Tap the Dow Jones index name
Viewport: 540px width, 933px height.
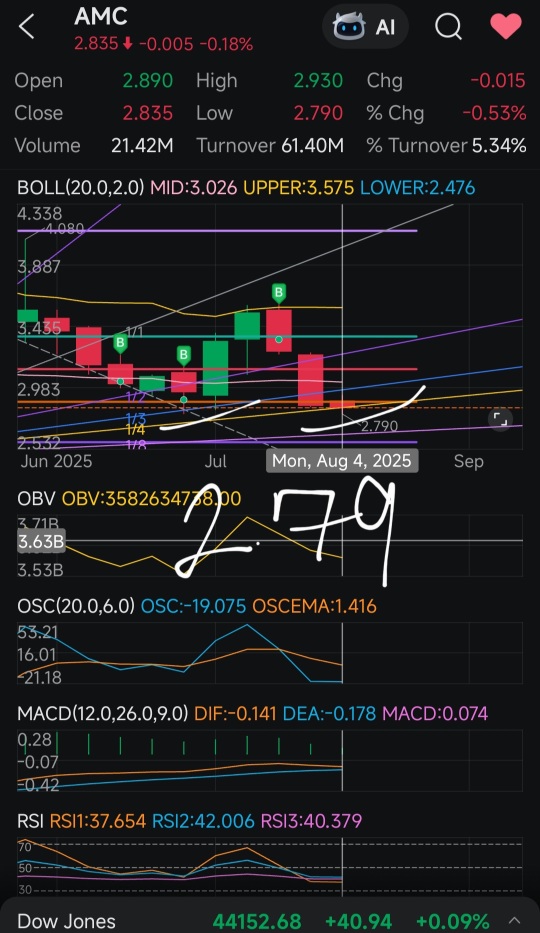coord(67,922)
